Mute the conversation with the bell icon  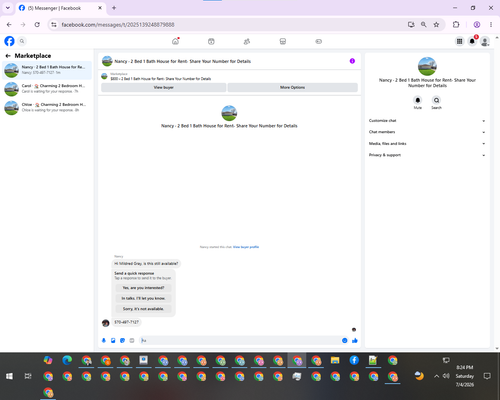click(x=418, y=100)
